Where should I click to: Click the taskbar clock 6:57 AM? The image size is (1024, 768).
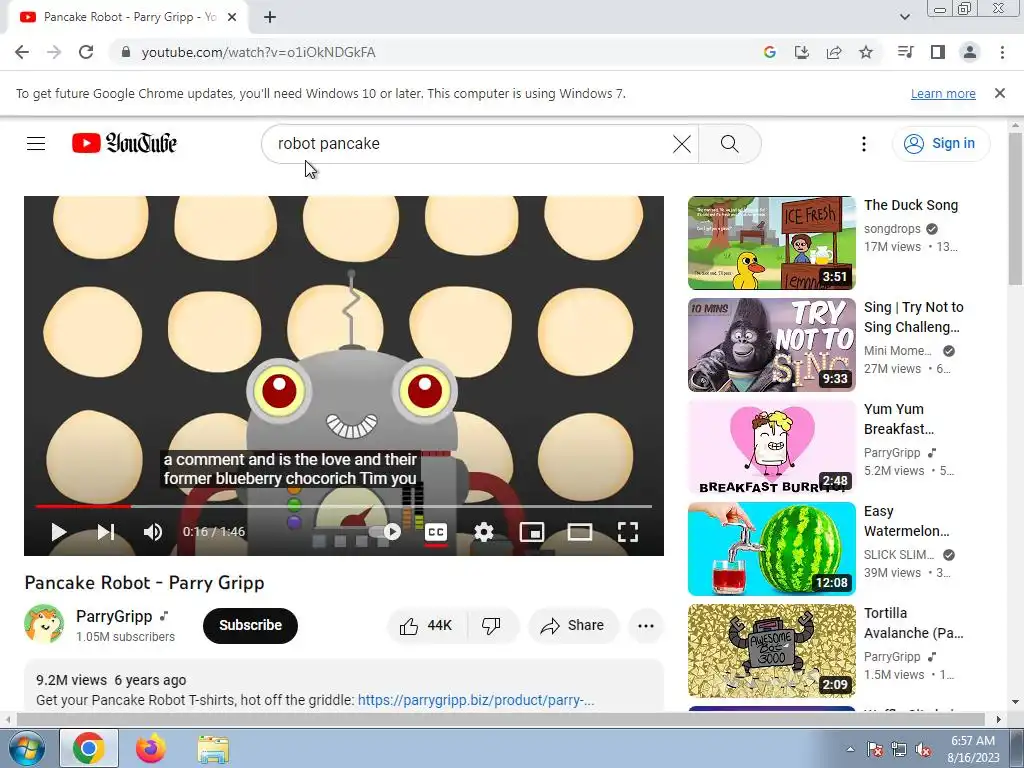pyautogui.click(x=973, y=749)
